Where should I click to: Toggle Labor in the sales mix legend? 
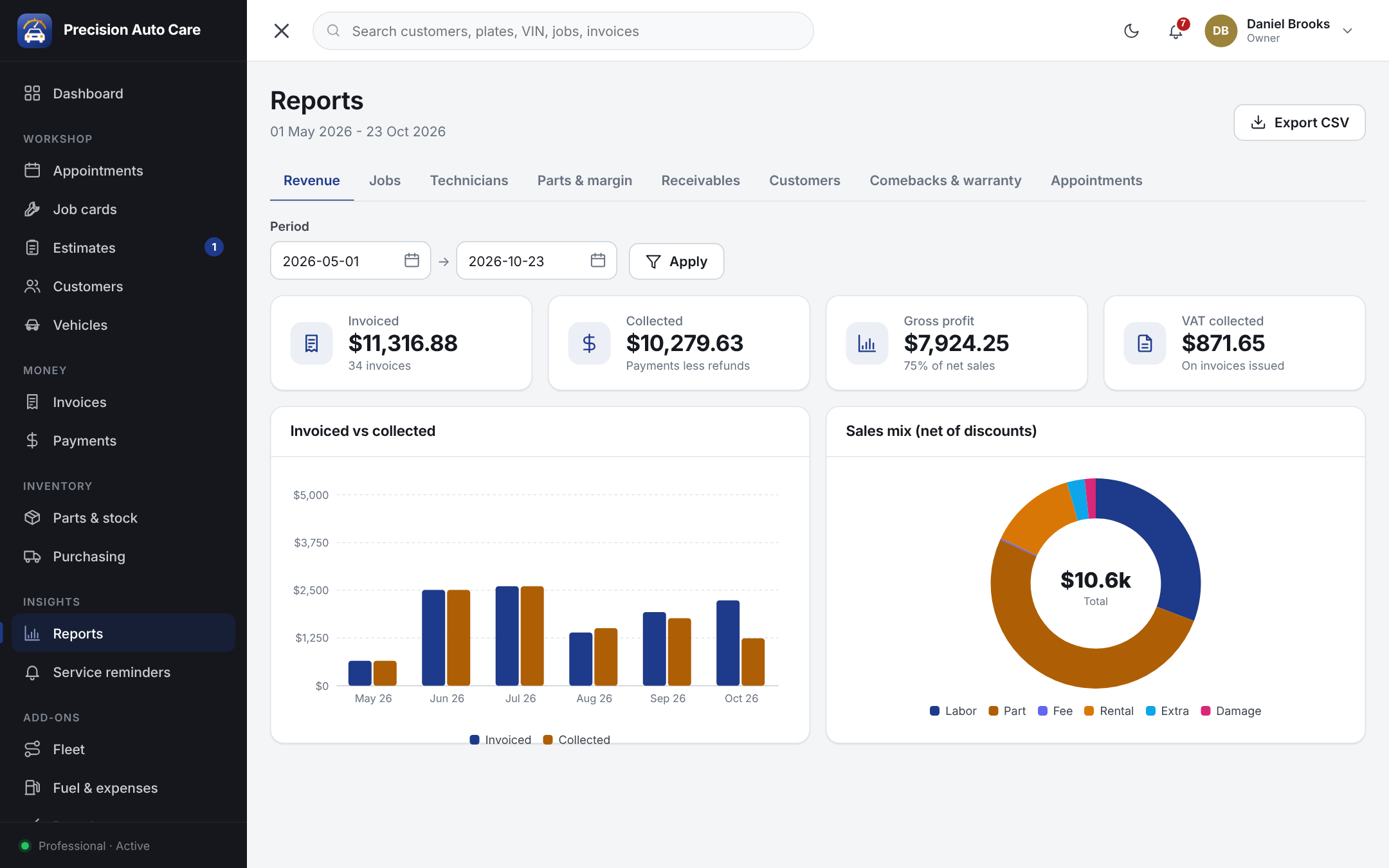[953, 710]
